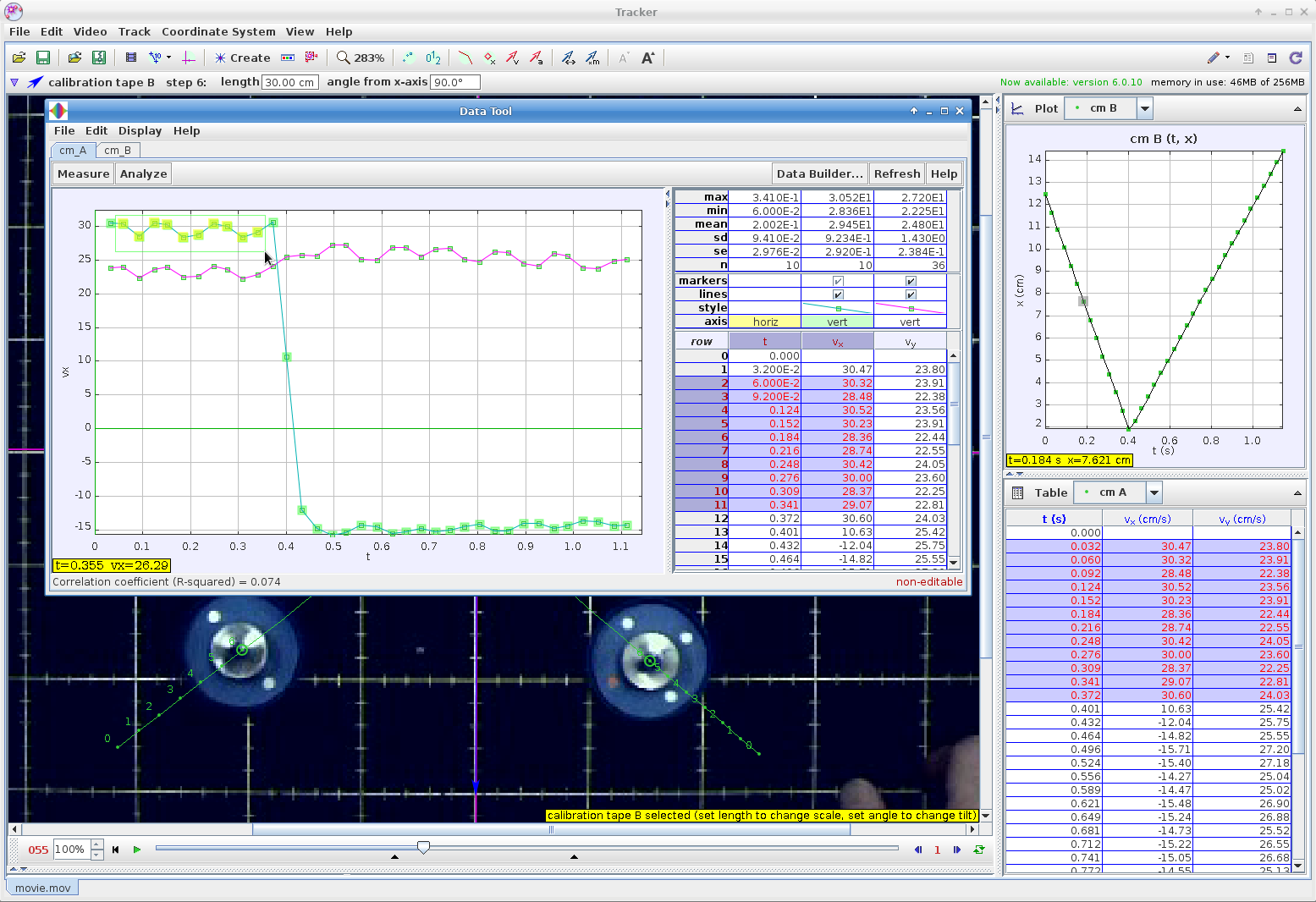Click the Data Builder button
1316x902 pixels.
pyautogui.click(x=819, y=173)
